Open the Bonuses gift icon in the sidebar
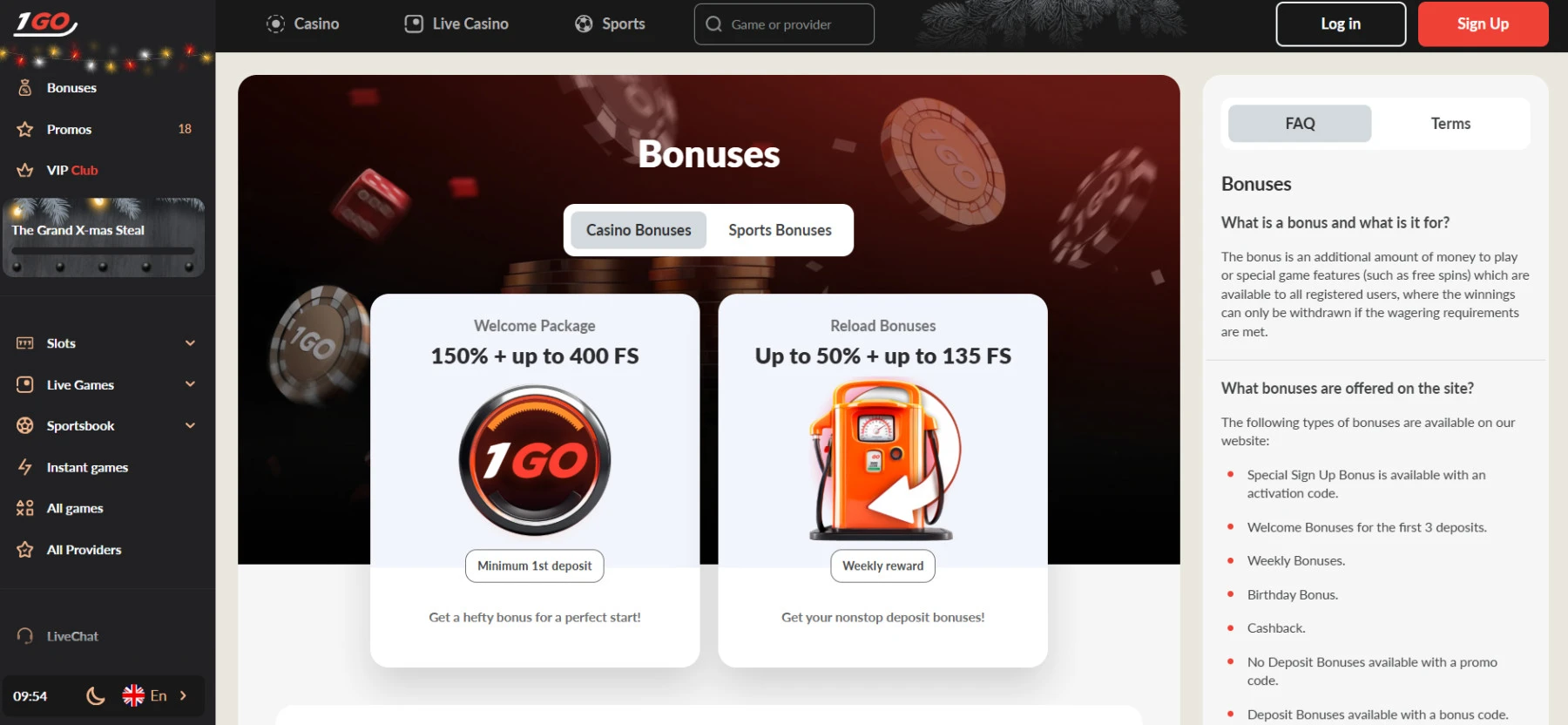The height and width of the screenshot is (725, 1568). coord(25,88)
